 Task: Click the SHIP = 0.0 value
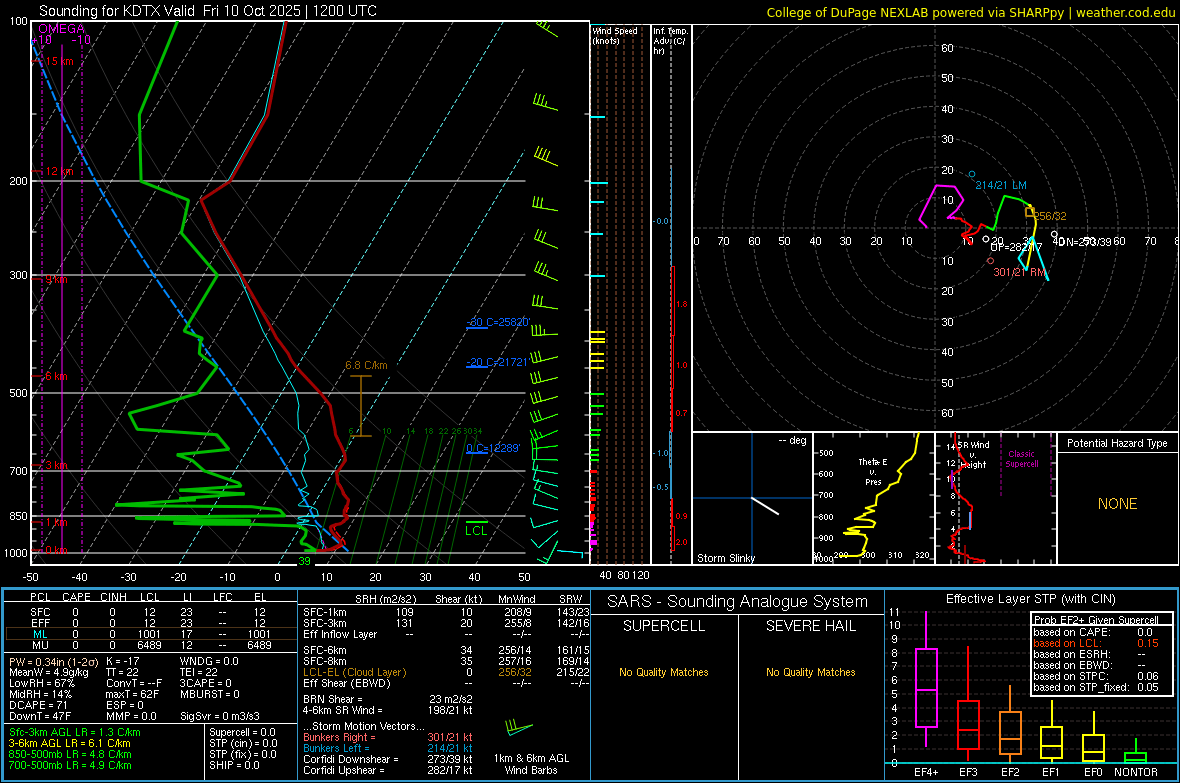click(x=234, y=765)
